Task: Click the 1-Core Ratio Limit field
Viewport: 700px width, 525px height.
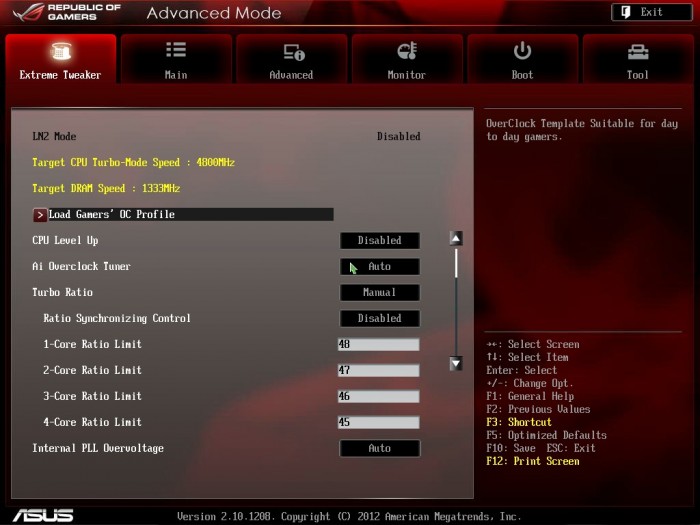Action: 379,344
